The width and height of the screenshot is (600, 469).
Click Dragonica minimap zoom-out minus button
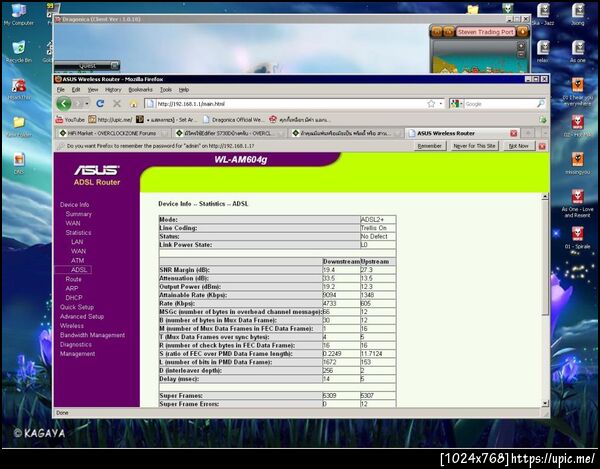click(x=521, y=54)
